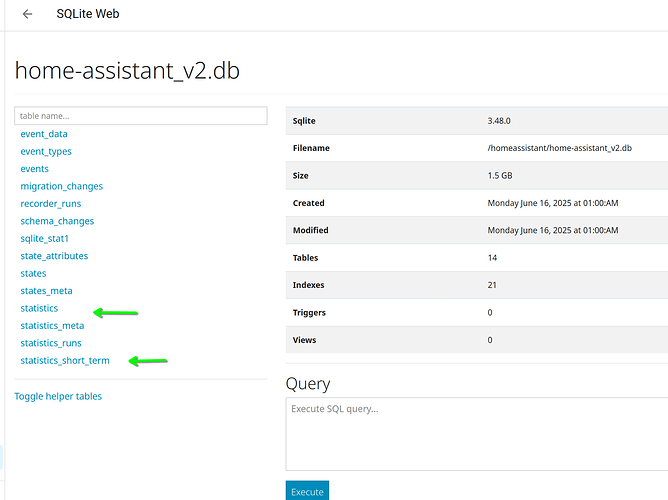668x500 pixels.
Task: Click the SQLite Web title
Action: (x=88, y=14)
